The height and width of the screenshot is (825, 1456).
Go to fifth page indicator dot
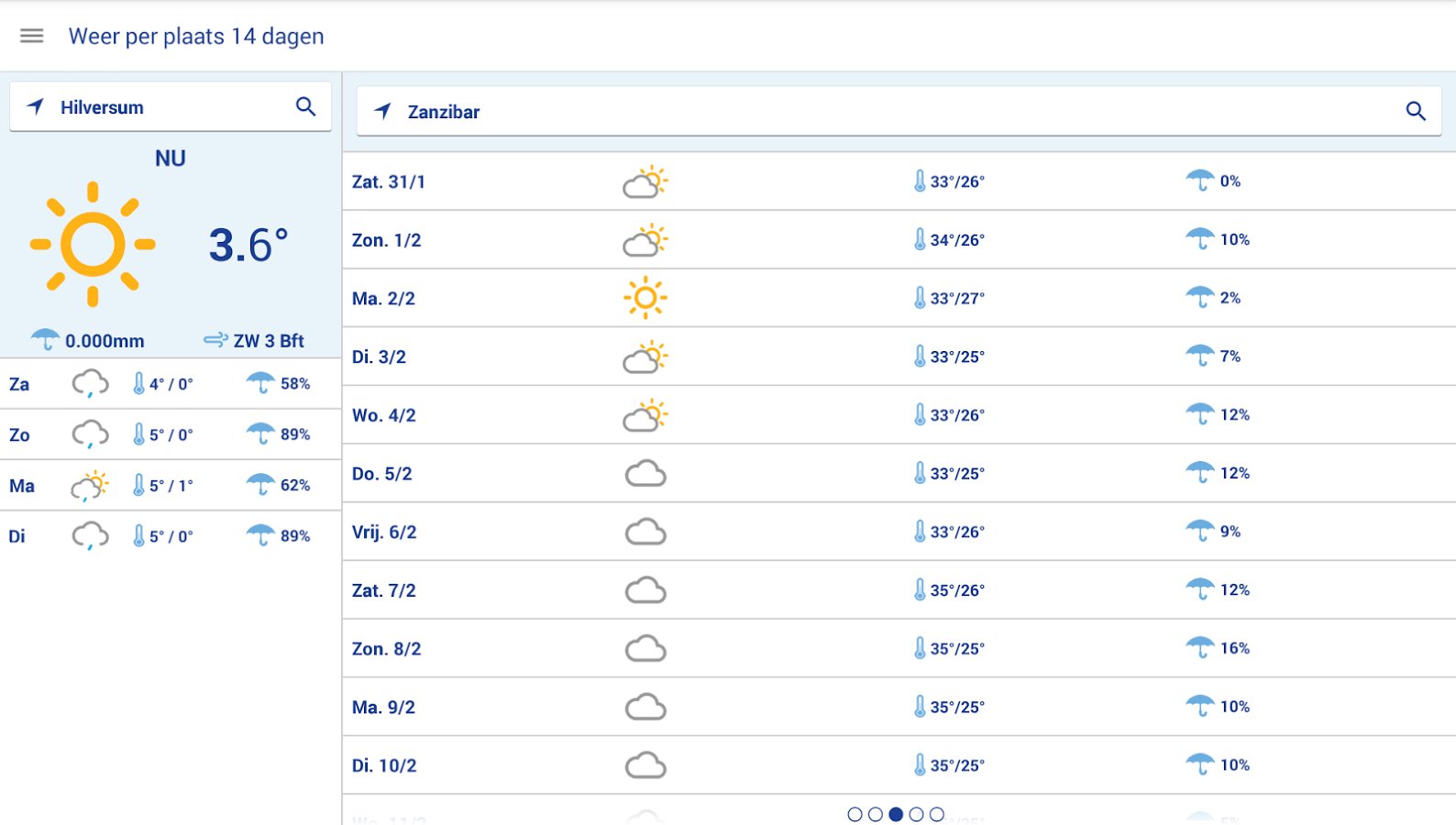[x=937, y=814]
